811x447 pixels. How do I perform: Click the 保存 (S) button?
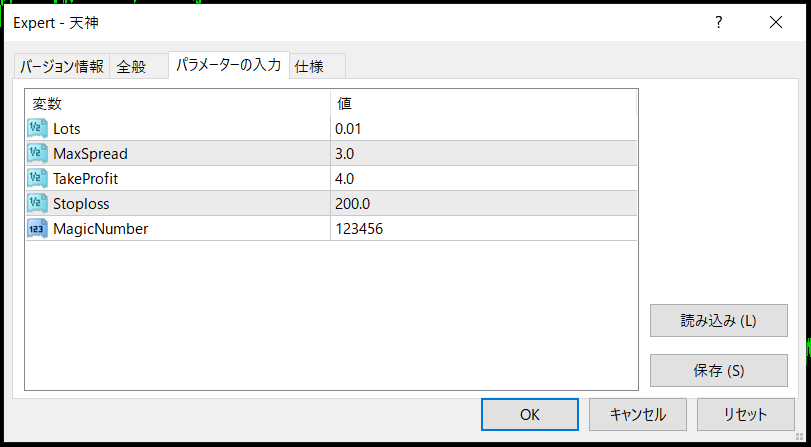pos(718,370)
